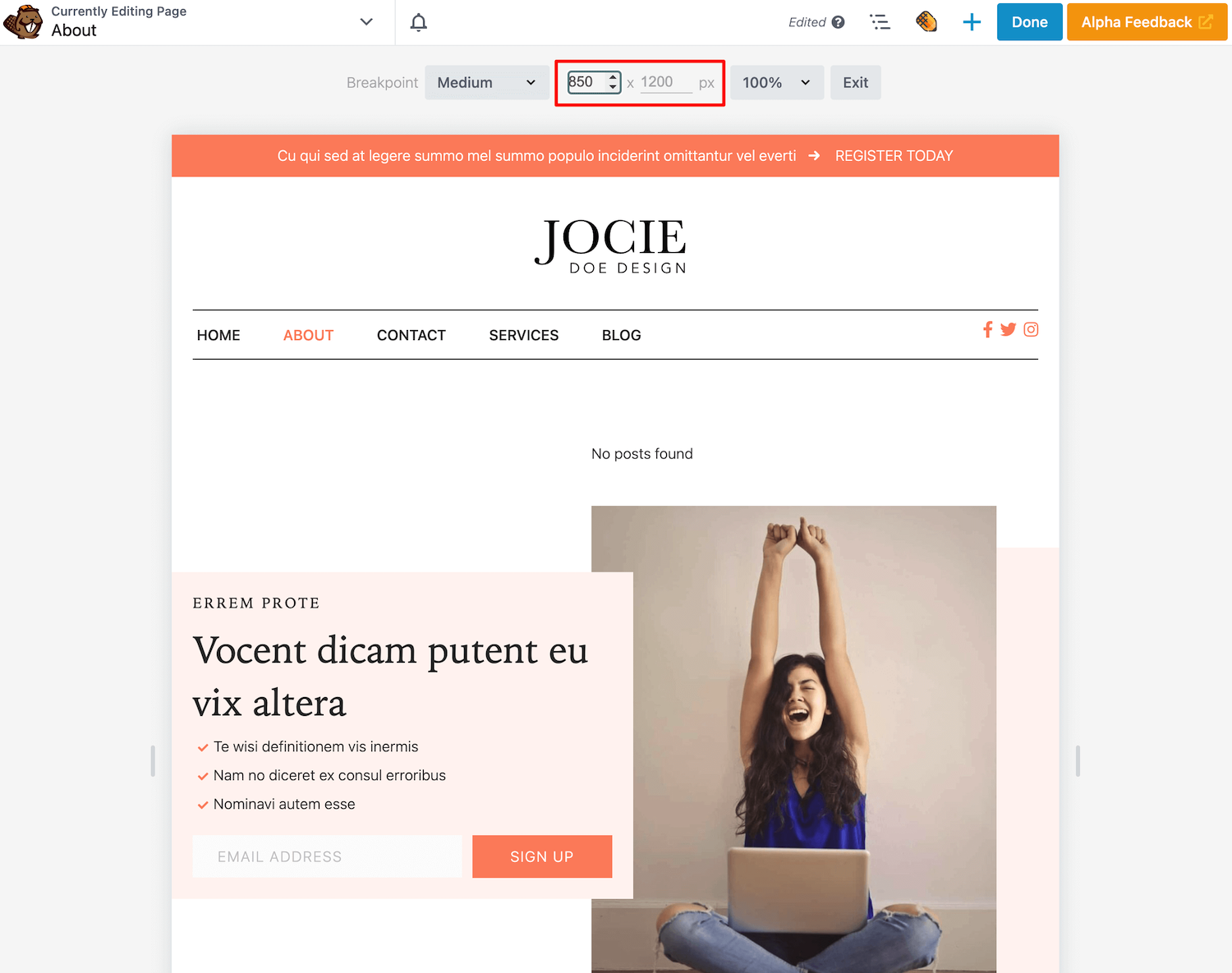Open the Medium breakpoint dropdown
The image size is (1232, 973).
pyautogui.click(x=486, y=83)
